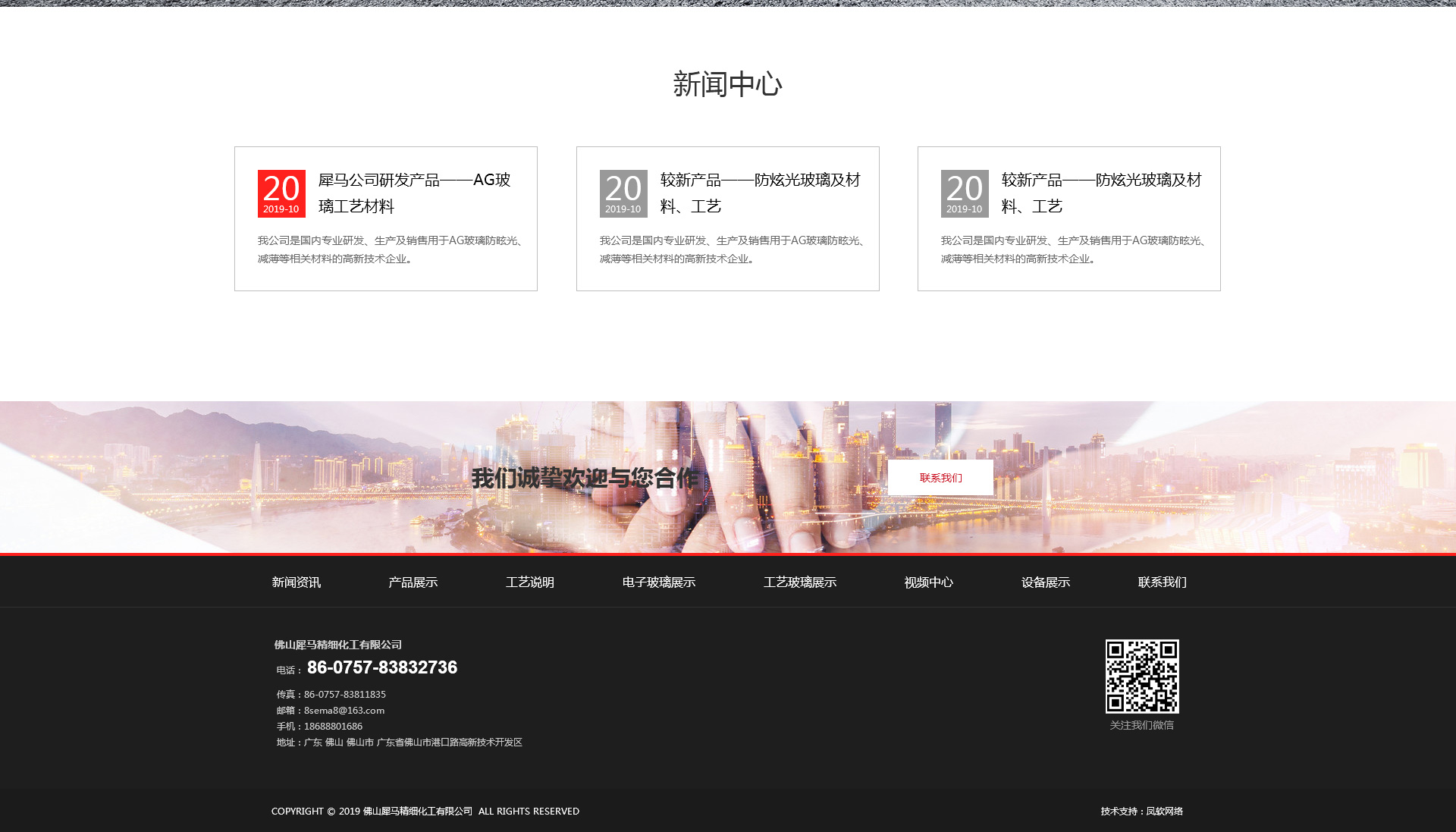Click the right card's gray date badge
The image size is (1456, 832).
tap(965, 193)
